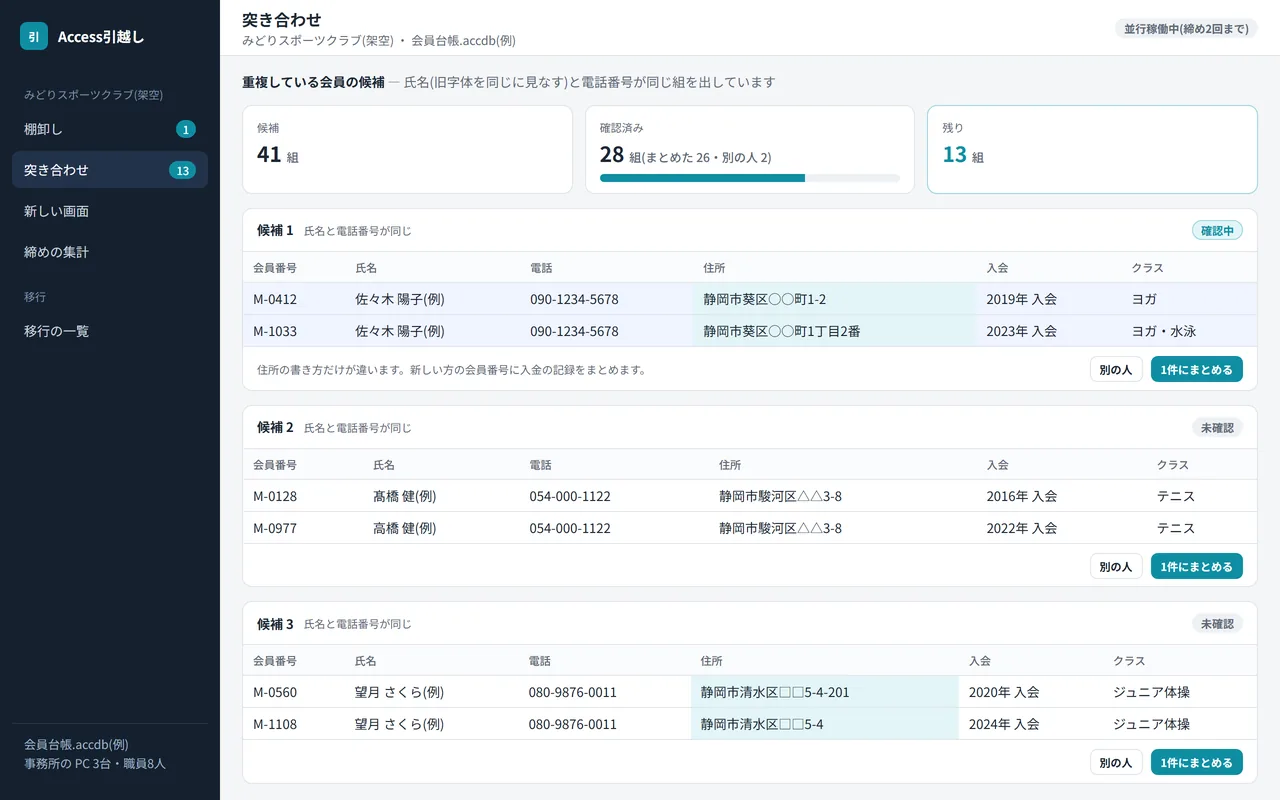This screenshot has height=800, width=1280.
Task: Click phone 054-000-1122 in row M-0128
Action: (x=570, y=496)
